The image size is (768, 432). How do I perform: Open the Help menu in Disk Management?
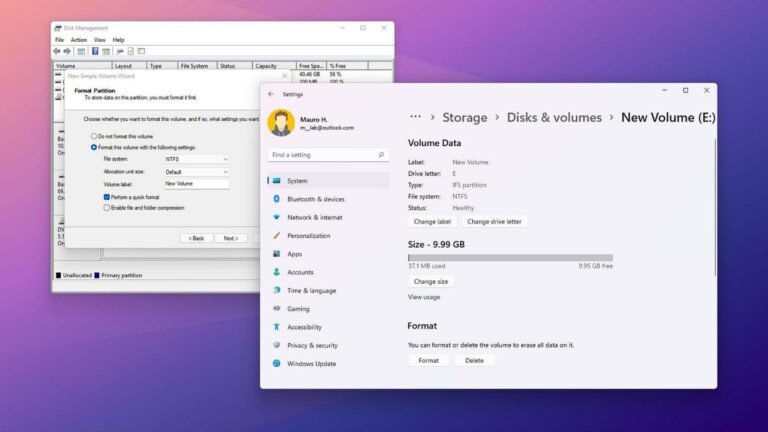pos(118,40)
